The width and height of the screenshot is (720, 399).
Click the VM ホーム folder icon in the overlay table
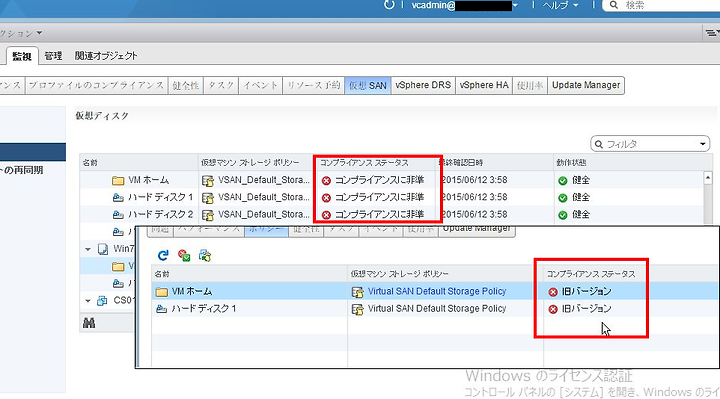161,292
